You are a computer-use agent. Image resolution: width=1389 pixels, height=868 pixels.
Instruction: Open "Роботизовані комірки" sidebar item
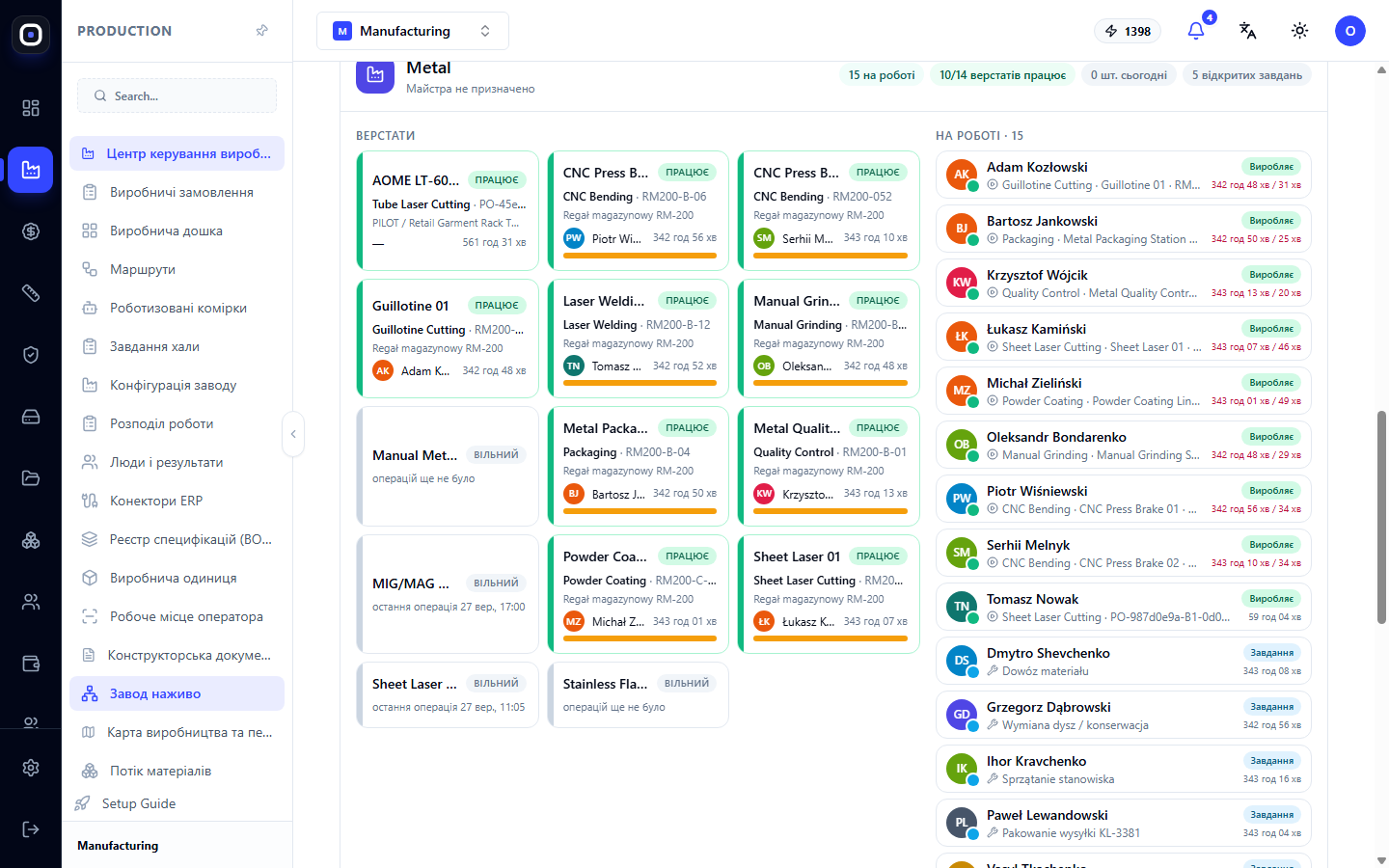click(x=177, y=308)
